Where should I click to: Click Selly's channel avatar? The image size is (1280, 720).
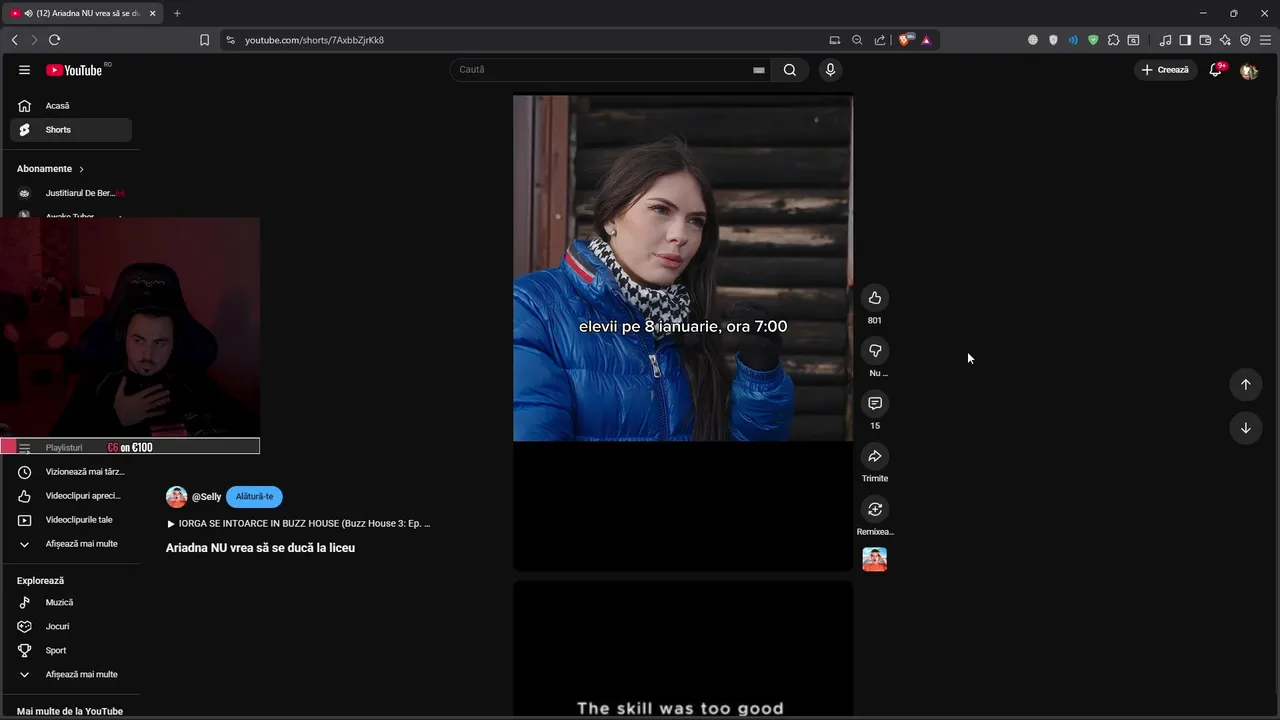pyautogui.click(x=177, y=497)
